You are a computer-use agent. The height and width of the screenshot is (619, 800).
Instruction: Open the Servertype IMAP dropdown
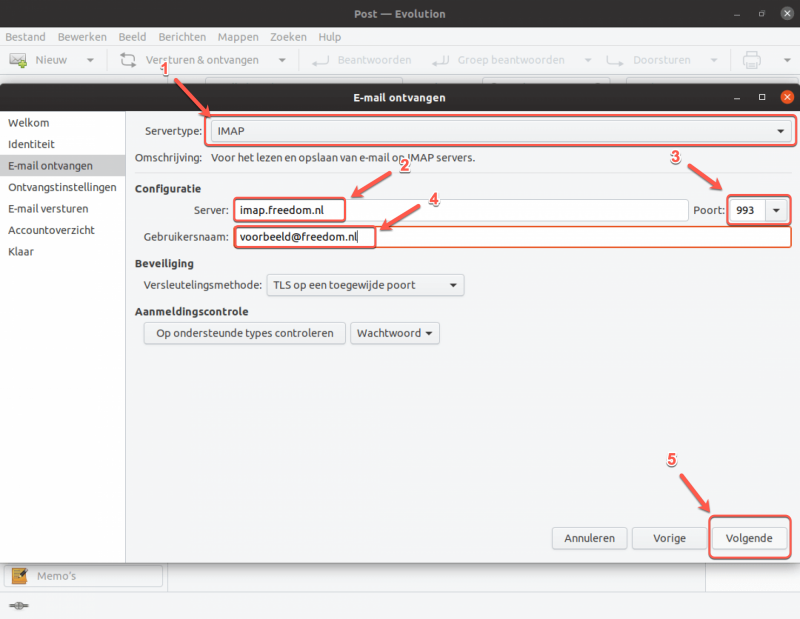coord(501,131)
